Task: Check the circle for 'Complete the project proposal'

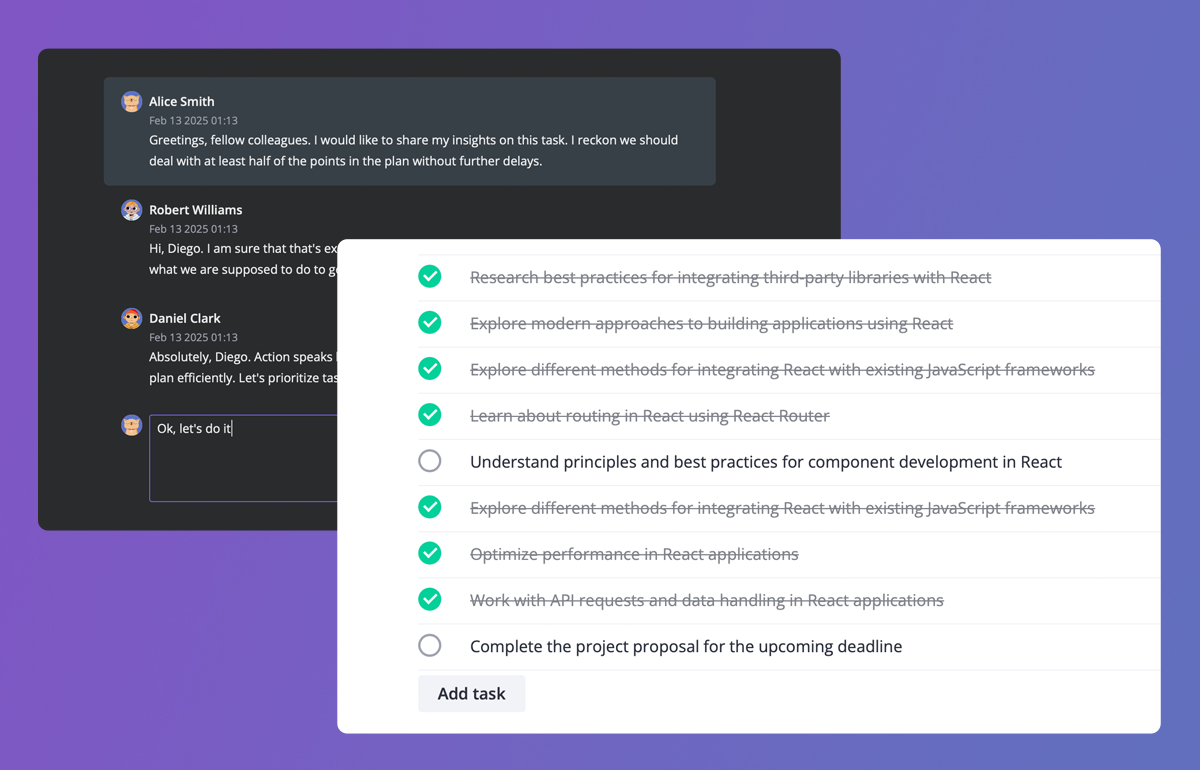Action: 430,645
